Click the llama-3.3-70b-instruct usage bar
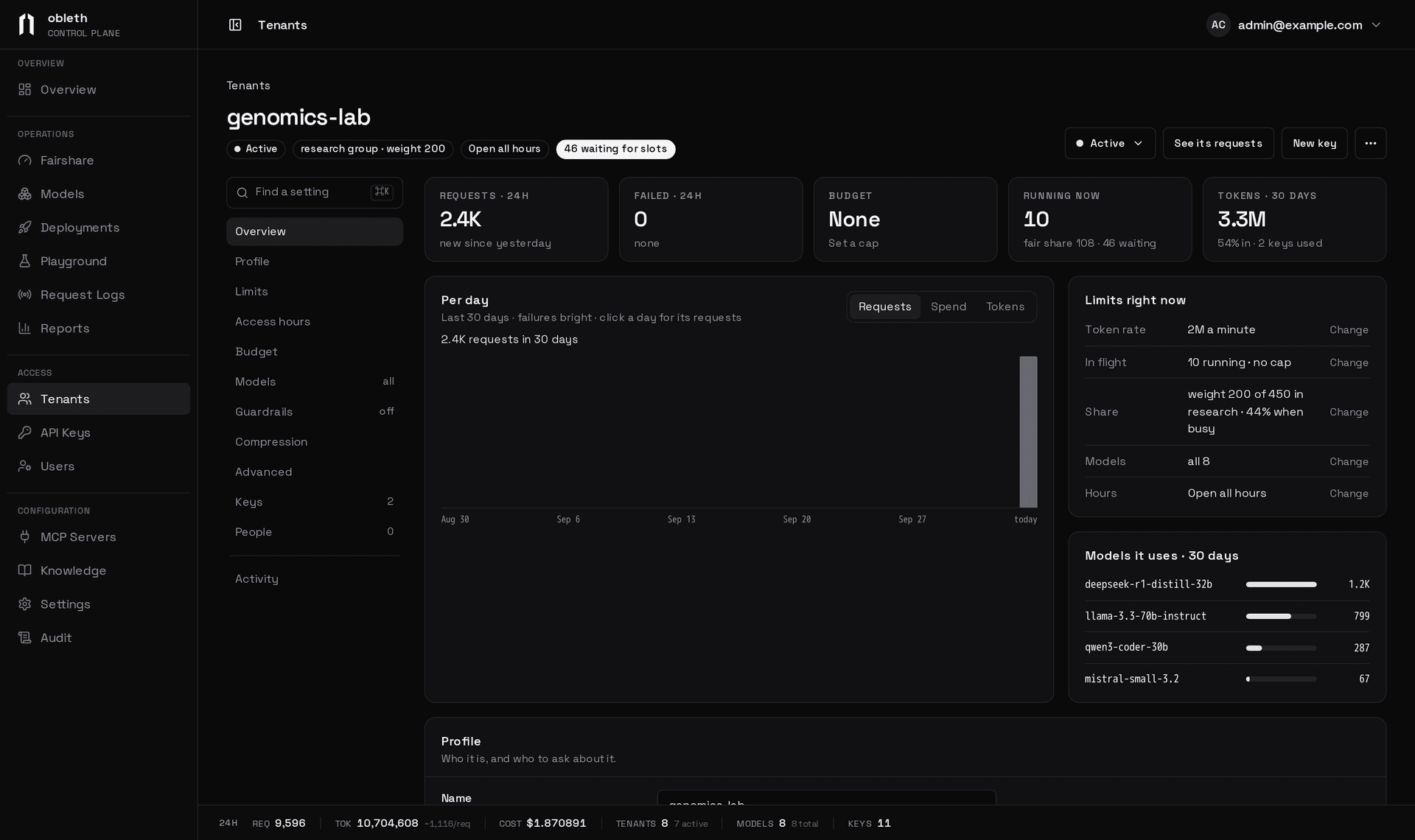This screenshot has height=840, width=1415. click(x=1281, y=616)
